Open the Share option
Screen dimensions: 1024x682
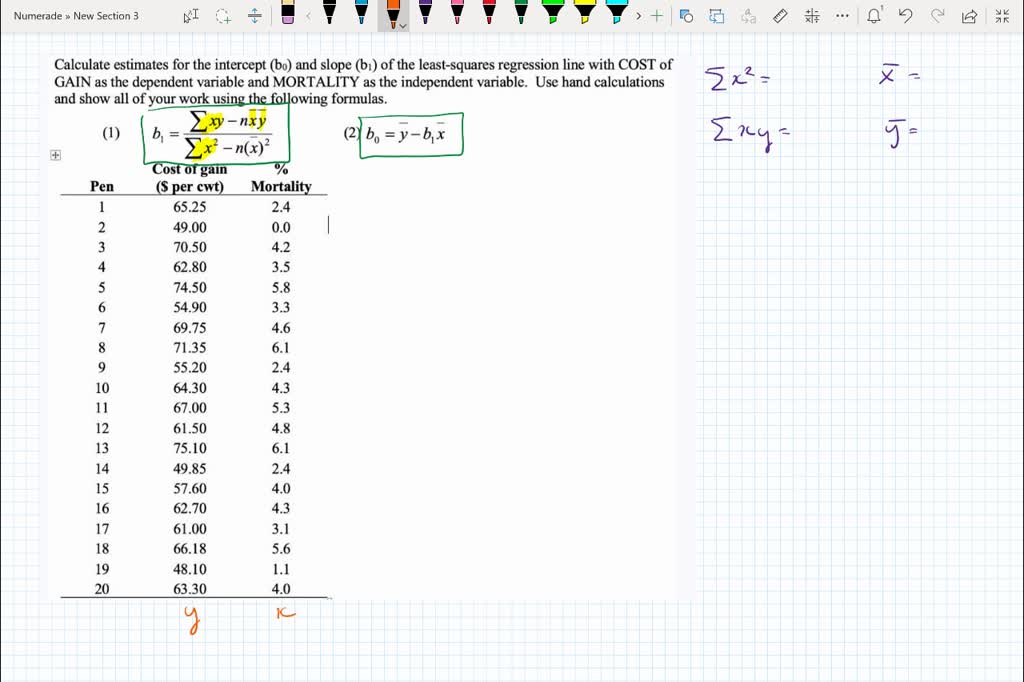click(968, 16)
